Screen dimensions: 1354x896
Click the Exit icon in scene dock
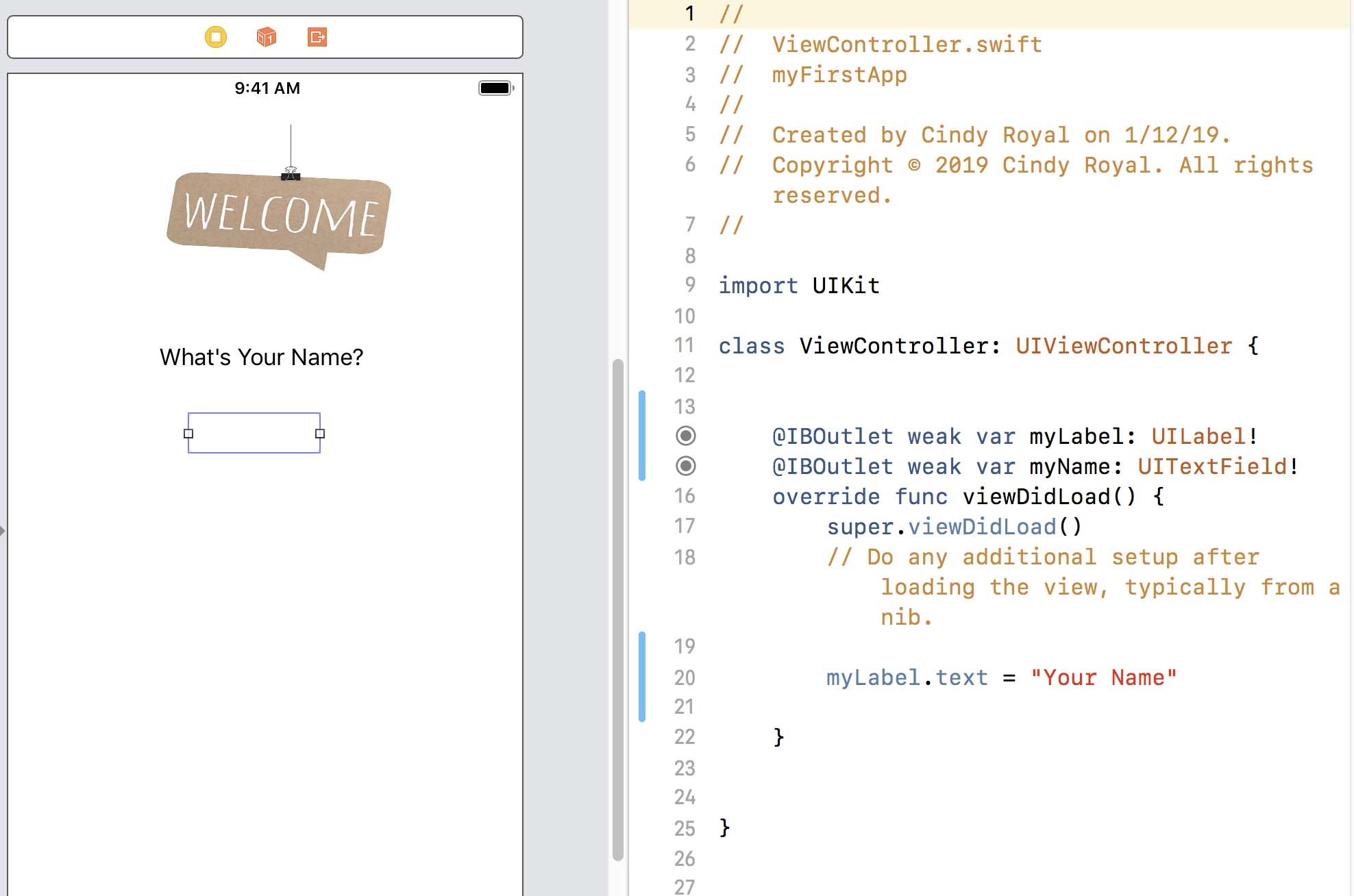tap(317, 37)
